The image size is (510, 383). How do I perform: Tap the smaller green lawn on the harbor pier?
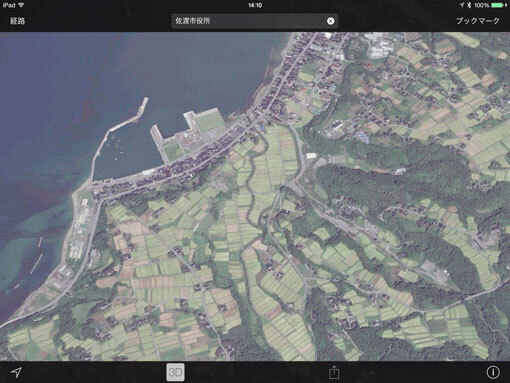(x=173, y=153)
